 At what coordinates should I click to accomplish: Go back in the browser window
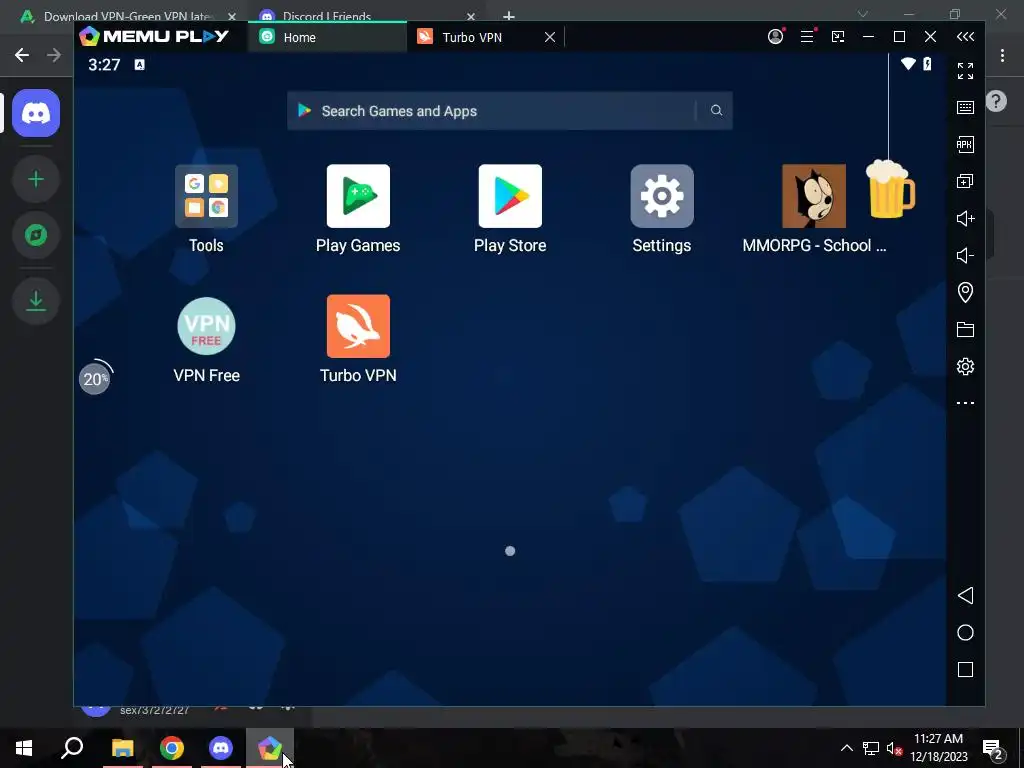coord(22,55)
